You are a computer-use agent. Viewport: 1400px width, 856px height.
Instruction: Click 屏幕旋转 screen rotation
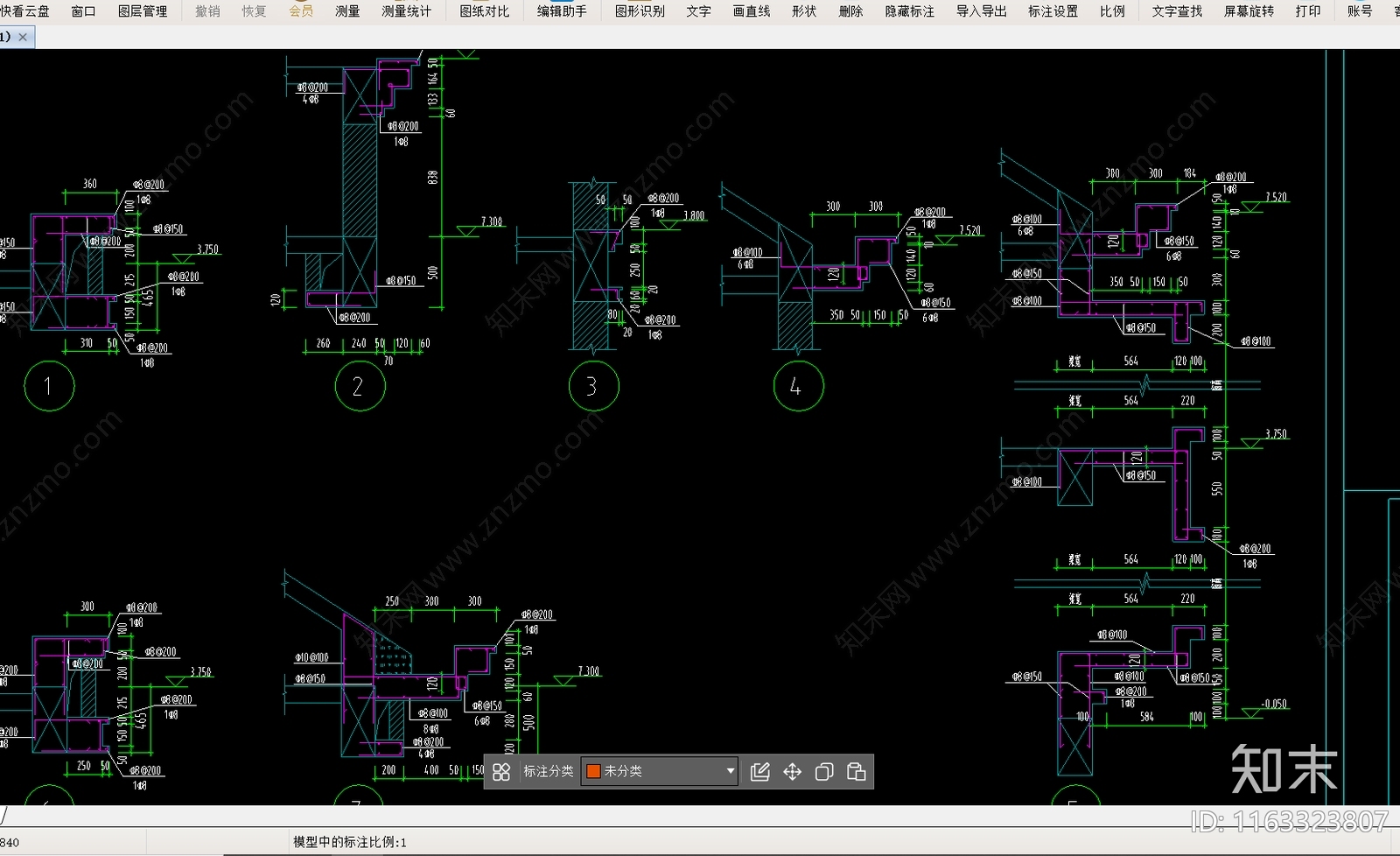[x=1249, y=11]
